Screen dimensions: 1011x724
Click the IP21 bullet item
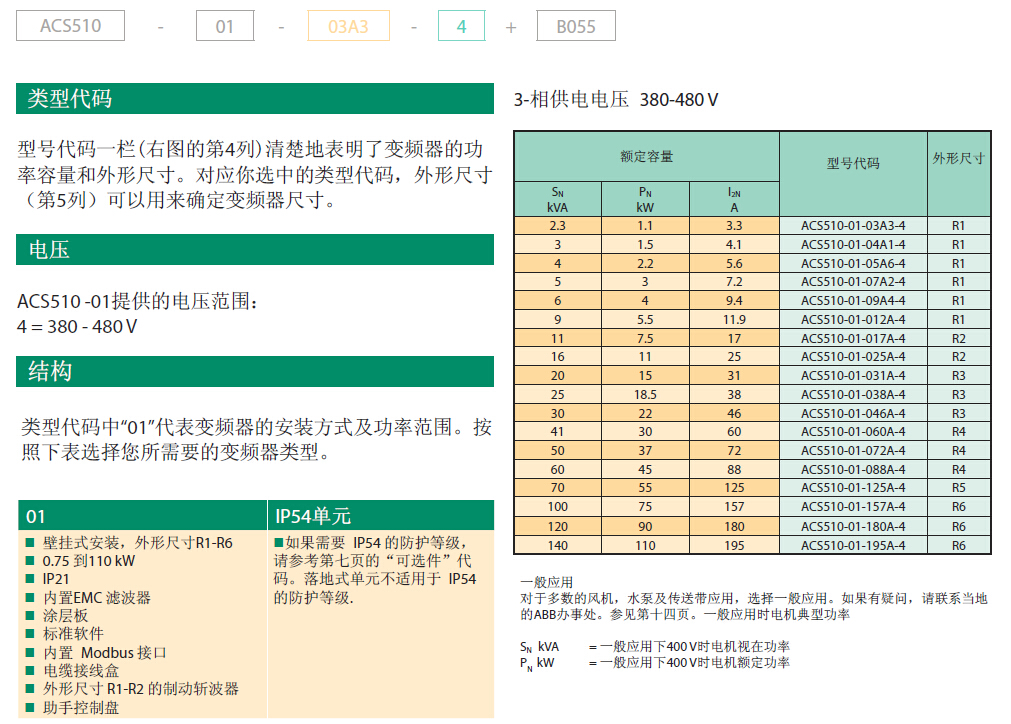tap(47, 579)
